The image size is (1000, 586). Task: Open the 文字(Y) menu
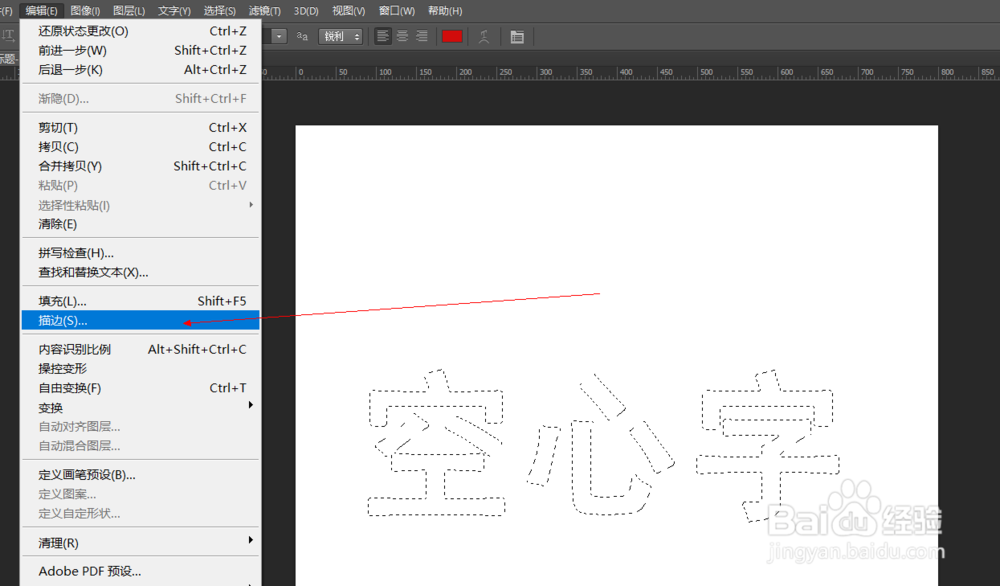(174, 11)
